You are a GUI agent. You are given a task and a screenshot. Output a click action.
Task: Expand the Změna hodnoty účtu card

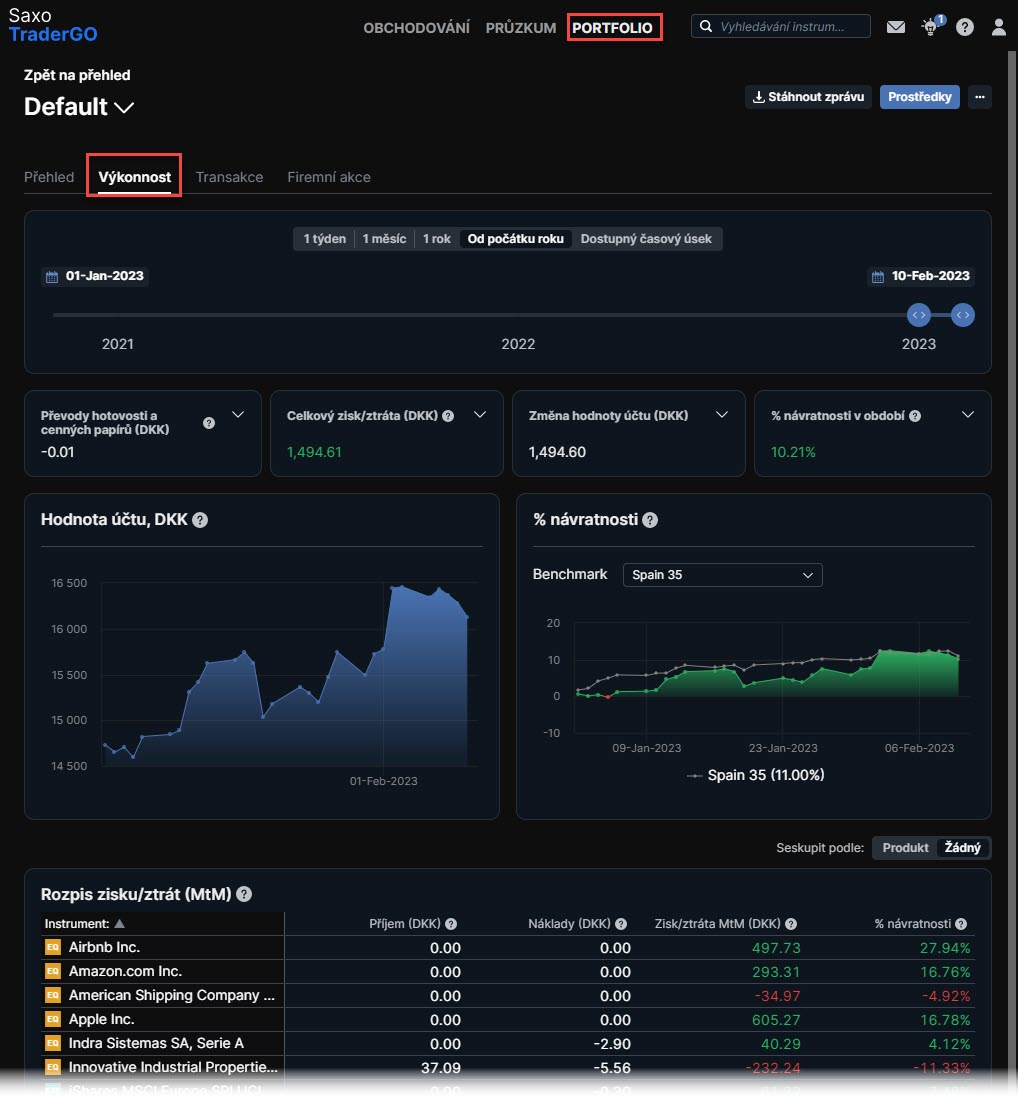[722, 415]
